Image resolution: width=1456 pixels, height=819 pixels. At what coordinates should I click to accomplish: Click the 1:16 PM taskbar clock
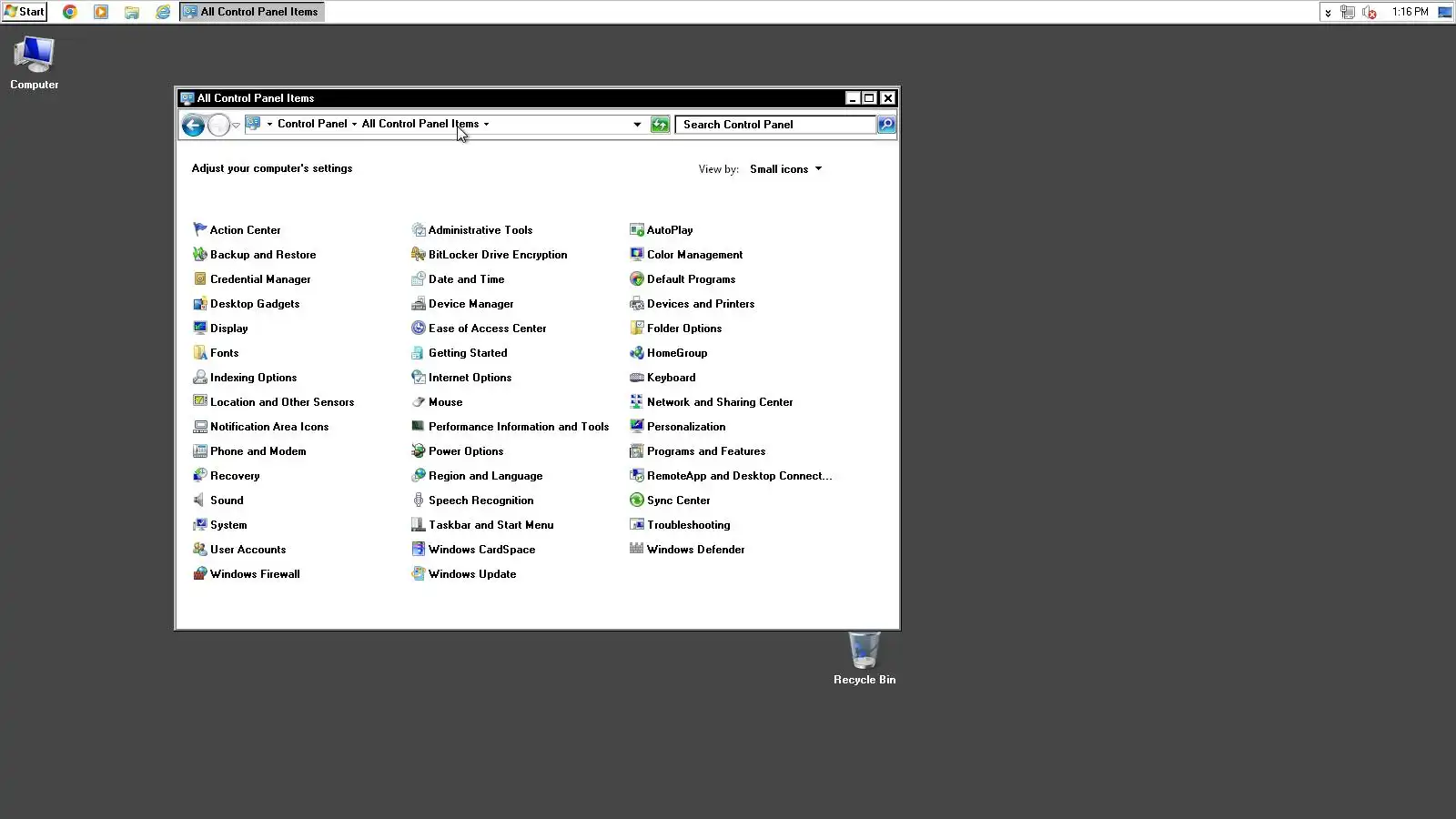pos(1410,12)
